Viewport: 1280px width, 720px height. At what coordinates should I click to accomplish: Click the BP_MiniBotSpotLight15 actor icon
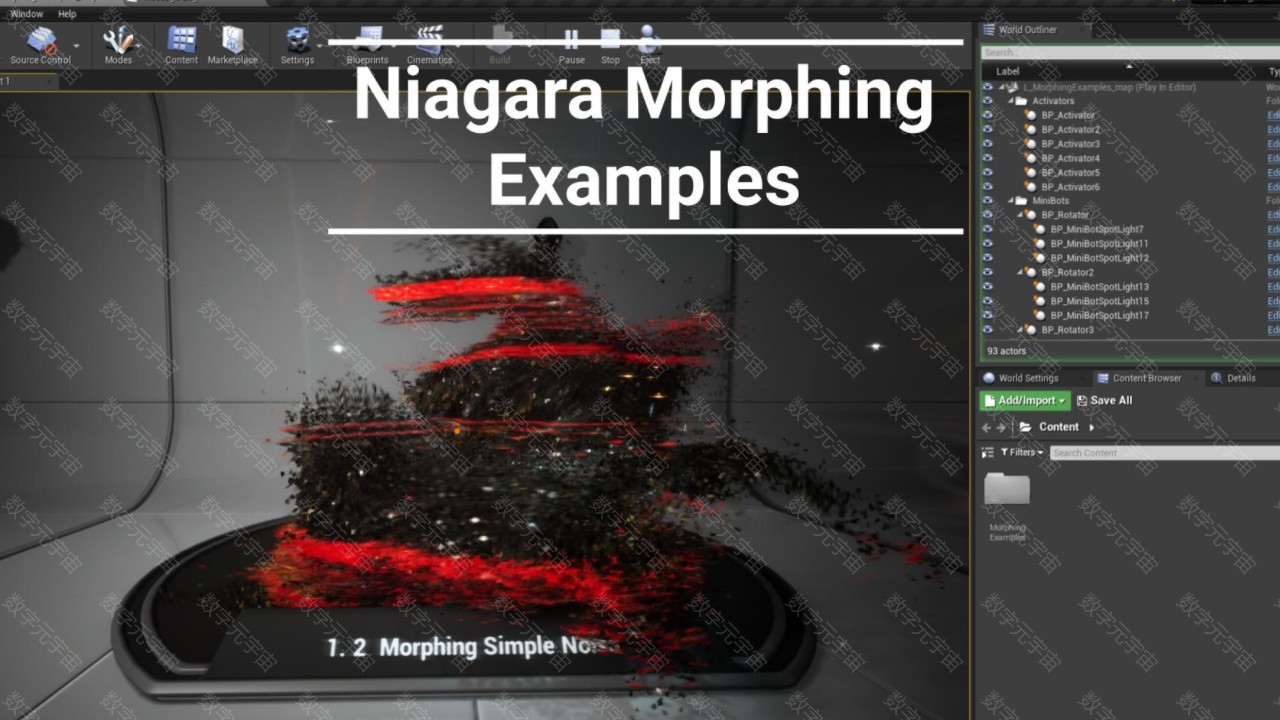(x=1041, y=301)
